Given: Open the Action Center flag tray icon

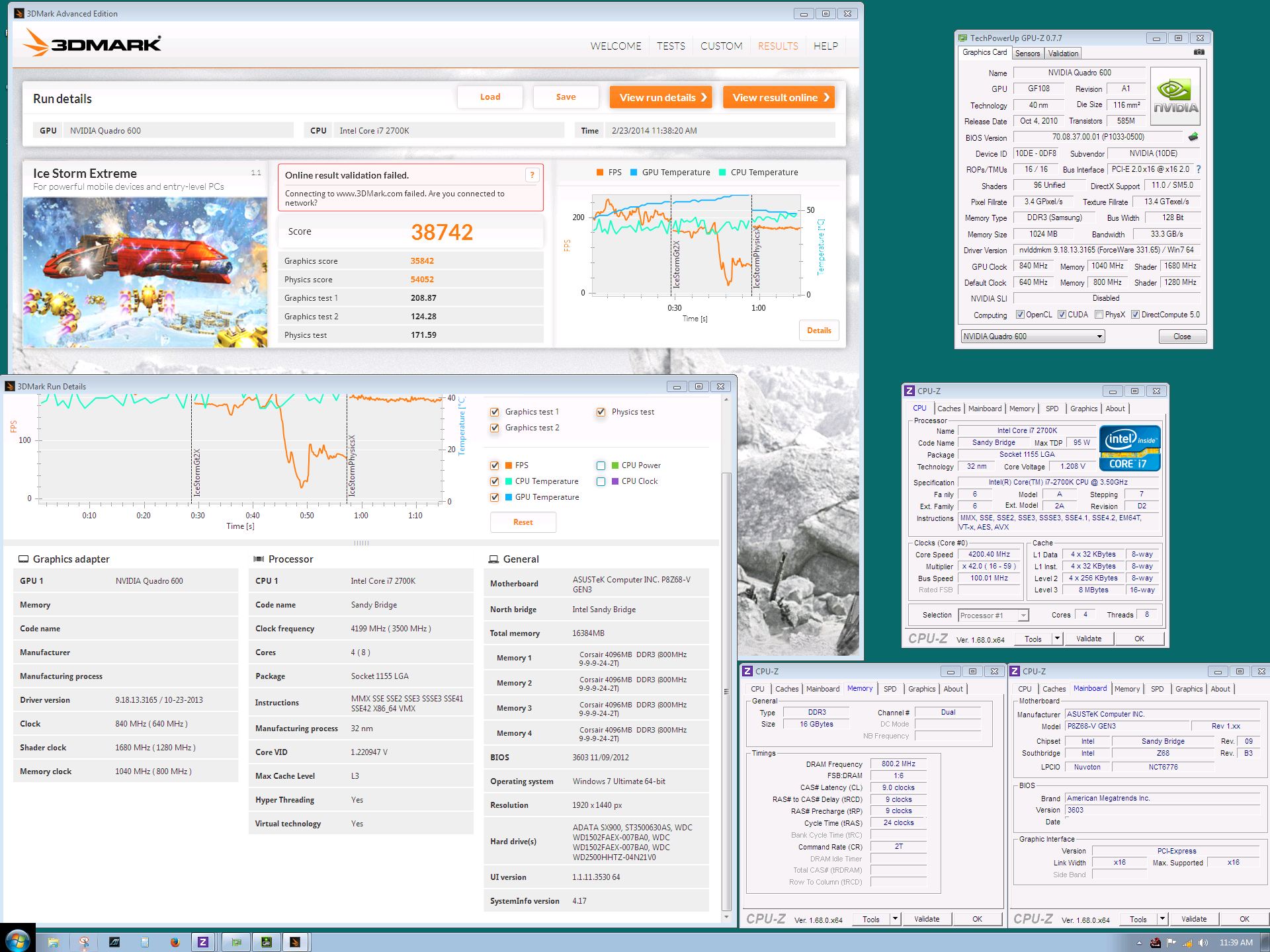Looking at the screenshot, I should point(1171,943).
